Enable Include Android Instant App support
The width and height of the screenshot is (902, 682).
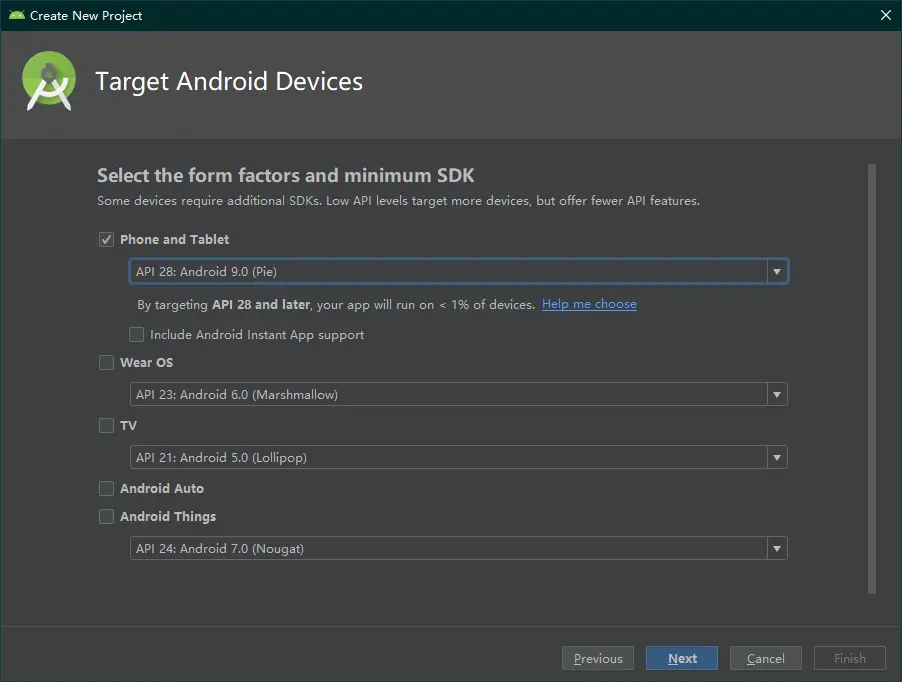[x=136, y=335]
